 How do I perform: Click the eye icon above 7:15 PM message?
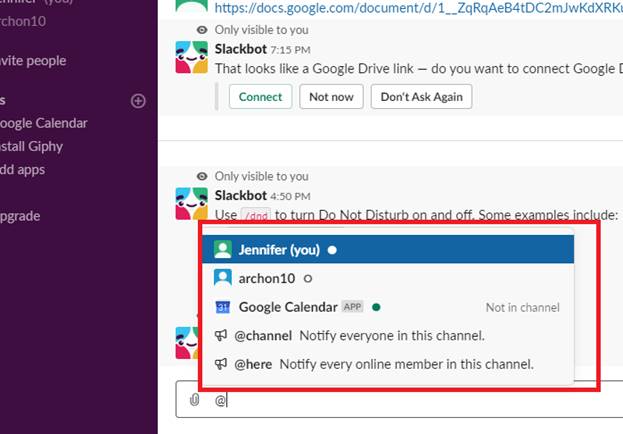click(202, 30)
